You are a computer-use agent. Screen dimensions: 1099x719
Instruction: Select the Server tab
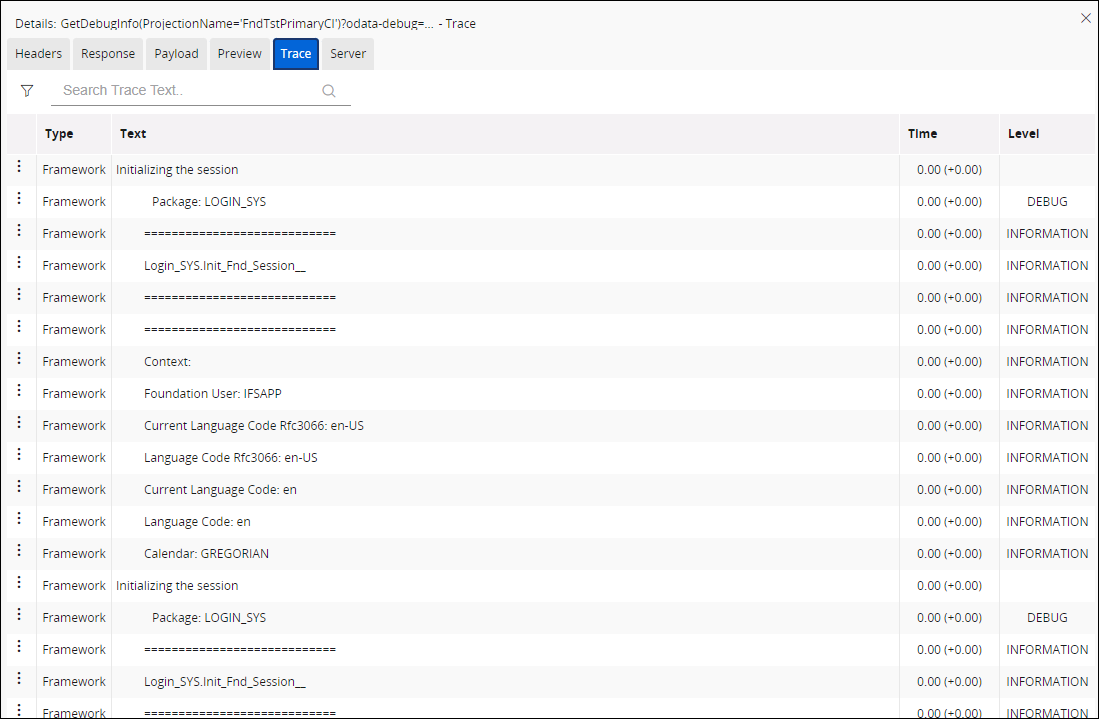point(348,54)
